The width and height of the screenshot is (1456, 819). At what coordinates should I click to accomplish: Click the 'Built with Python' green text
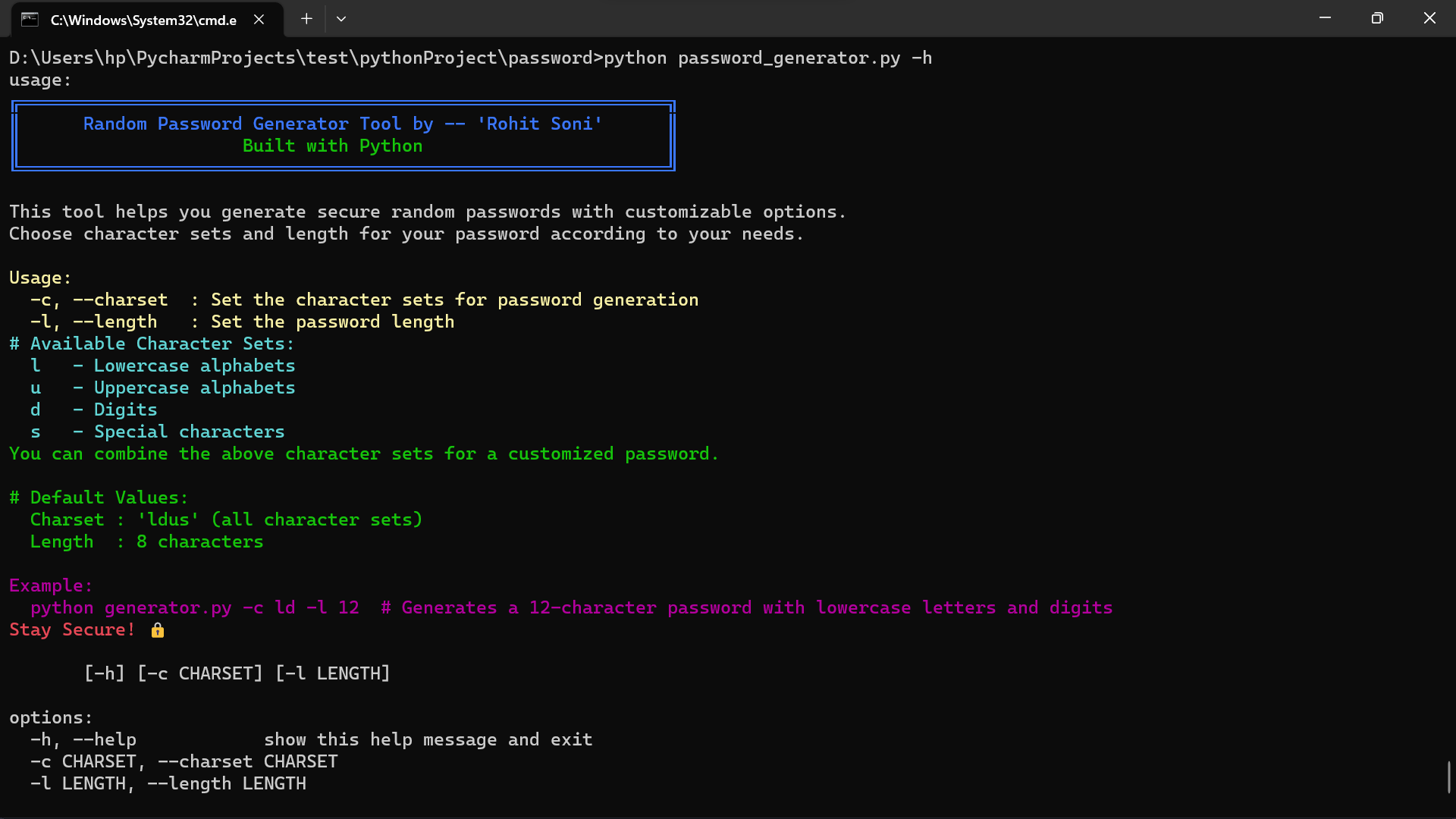331,146
